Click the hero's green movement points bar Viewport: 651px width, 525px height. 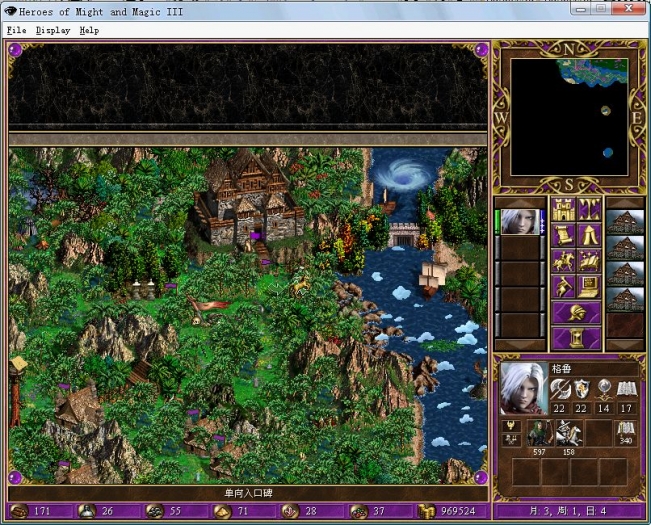[x=497, y=222]
